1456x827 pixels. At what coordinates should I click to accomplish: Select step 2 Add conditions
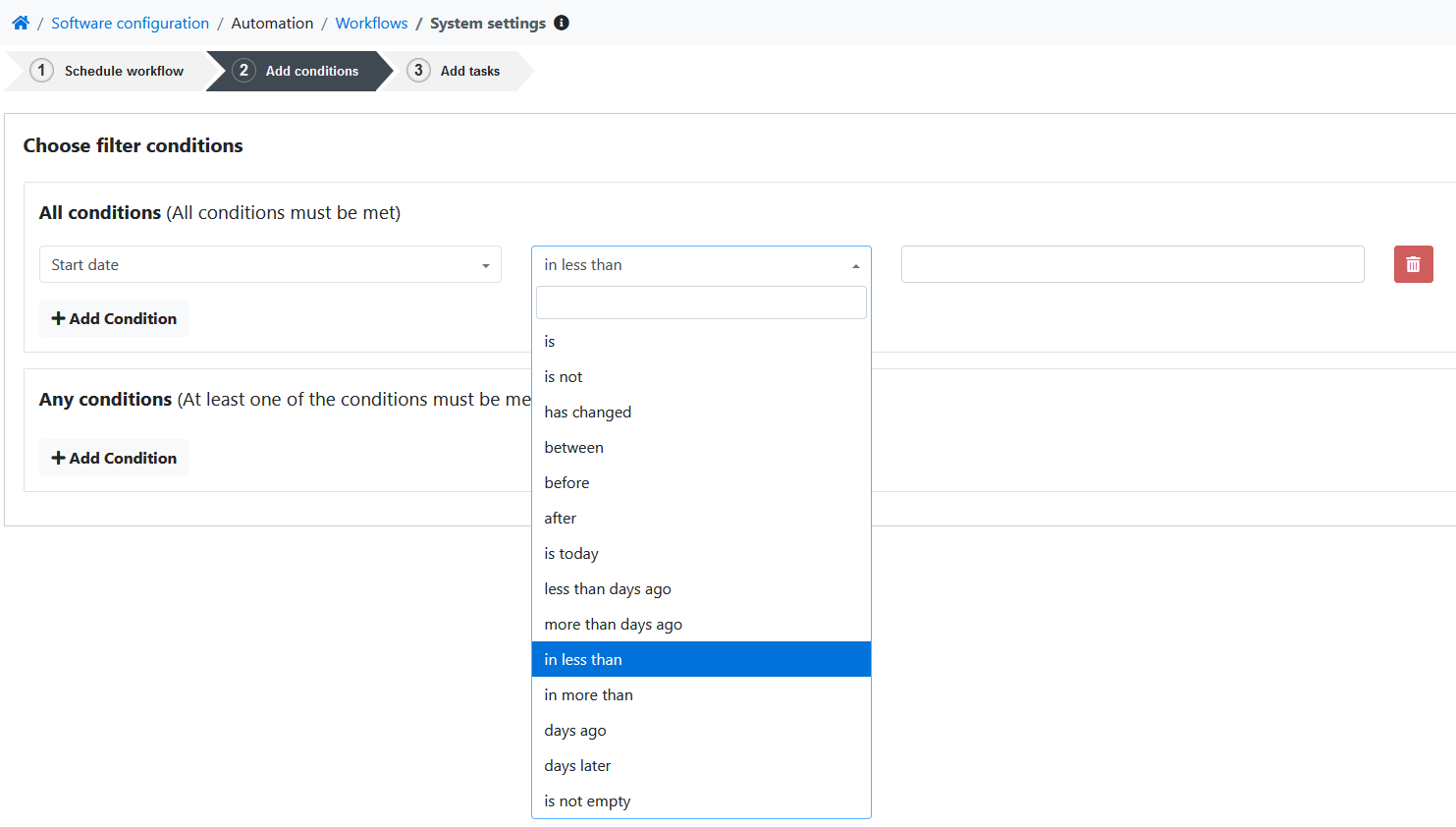coord(298,71)
